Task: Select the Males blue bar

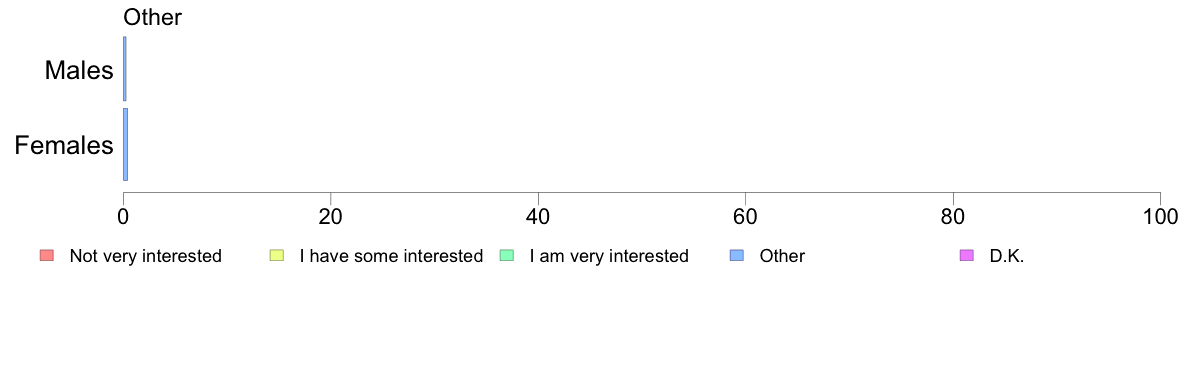Action: pyautogui.click(x=125, y=69)
